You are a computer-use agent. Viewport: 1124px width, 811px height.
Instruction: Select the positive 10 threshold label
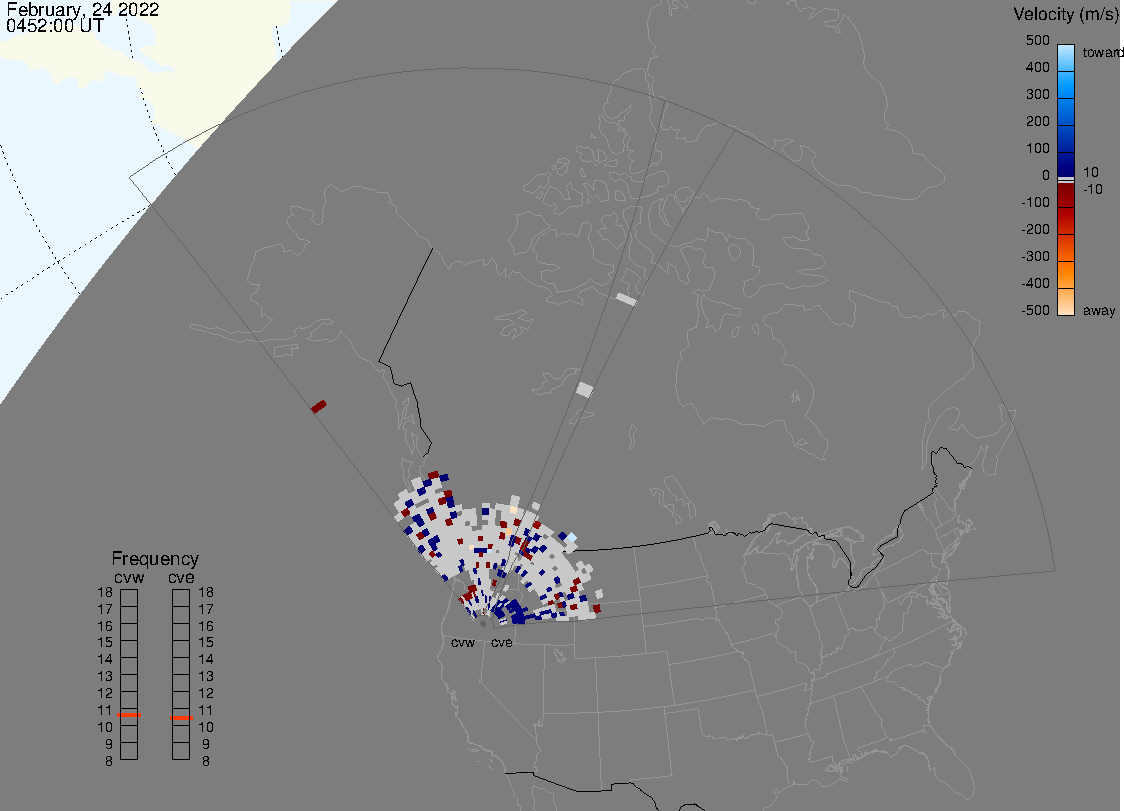click(x=1091, y=172)
